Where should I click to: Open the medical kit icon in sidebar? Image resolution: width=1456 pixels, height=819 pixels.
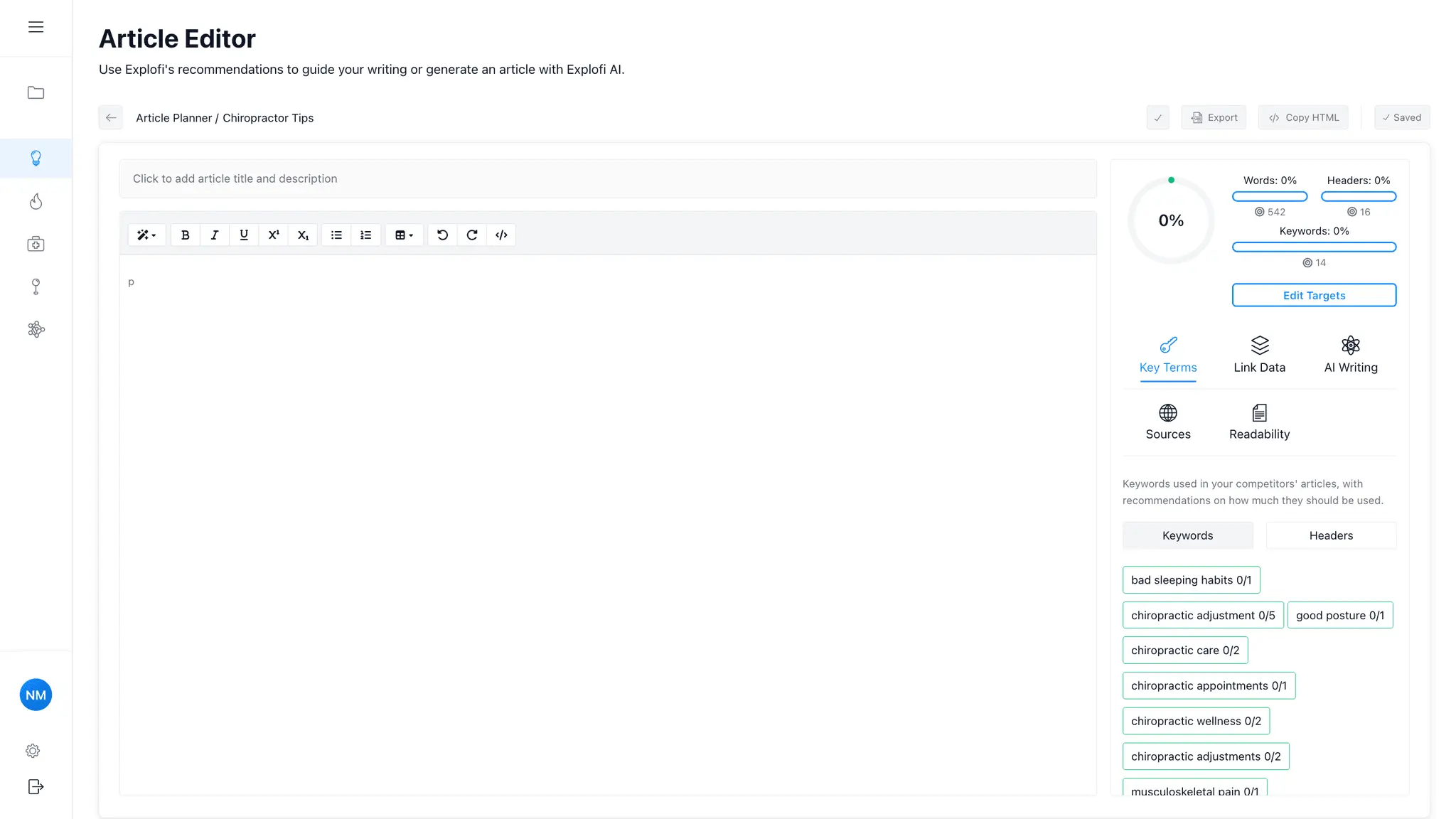[36, 245]
